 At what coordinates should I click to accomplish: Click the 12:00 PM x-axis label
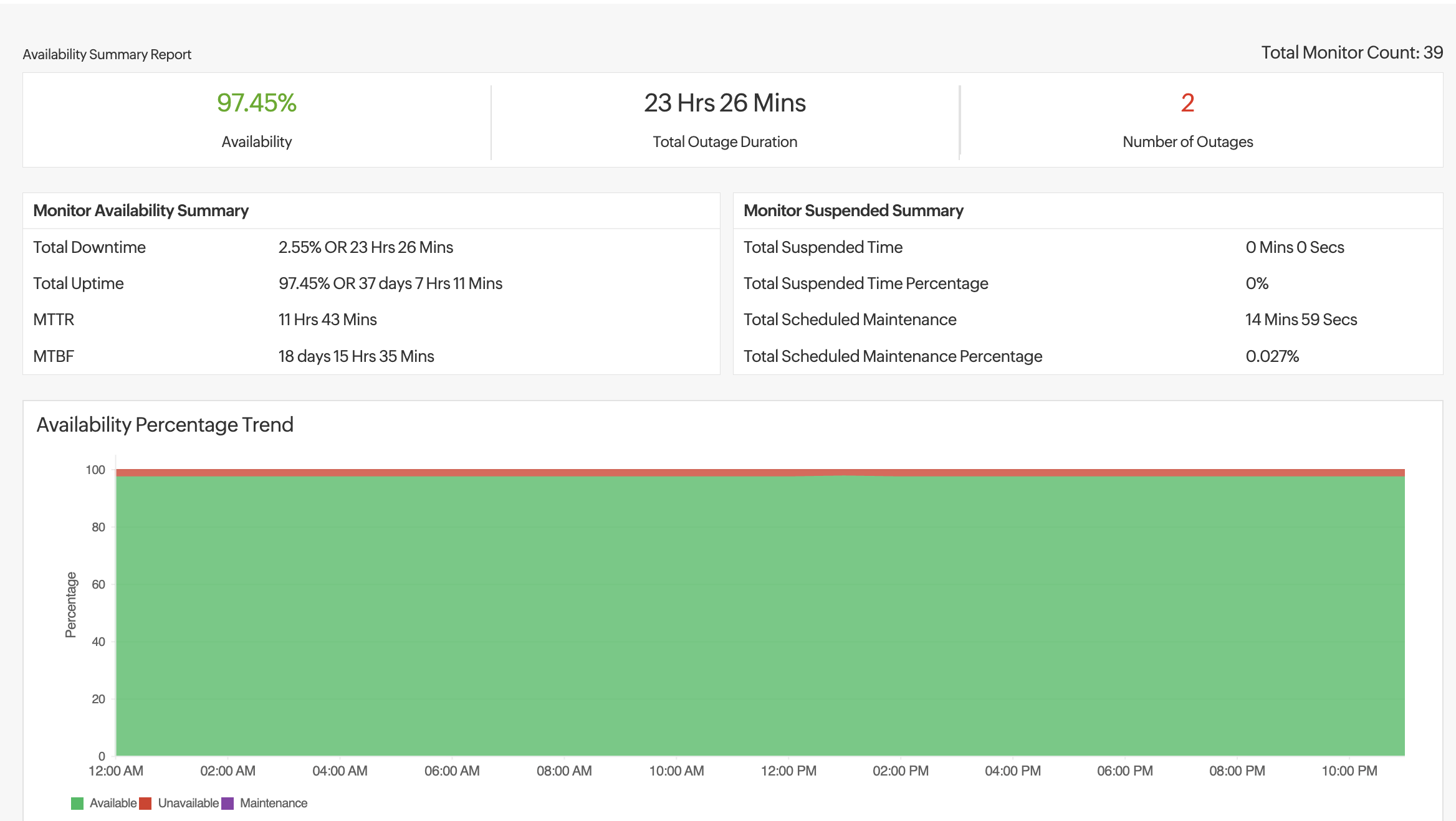pos(788,771)
